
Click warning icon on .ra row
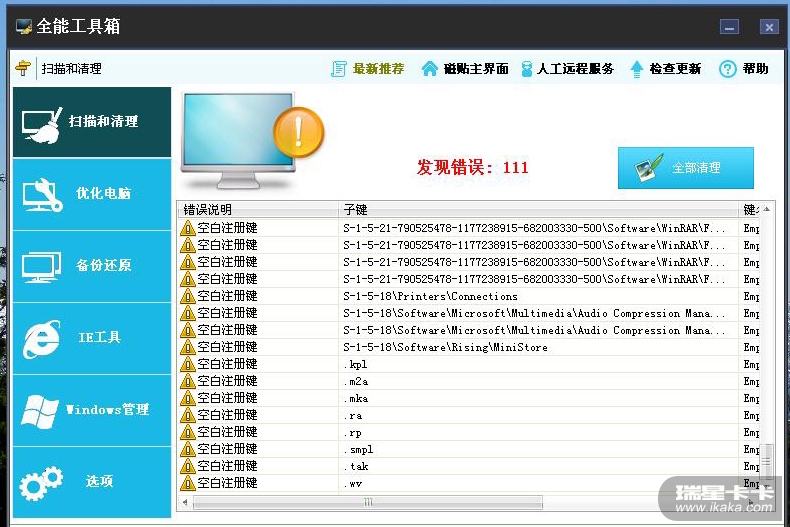point(187,415)
